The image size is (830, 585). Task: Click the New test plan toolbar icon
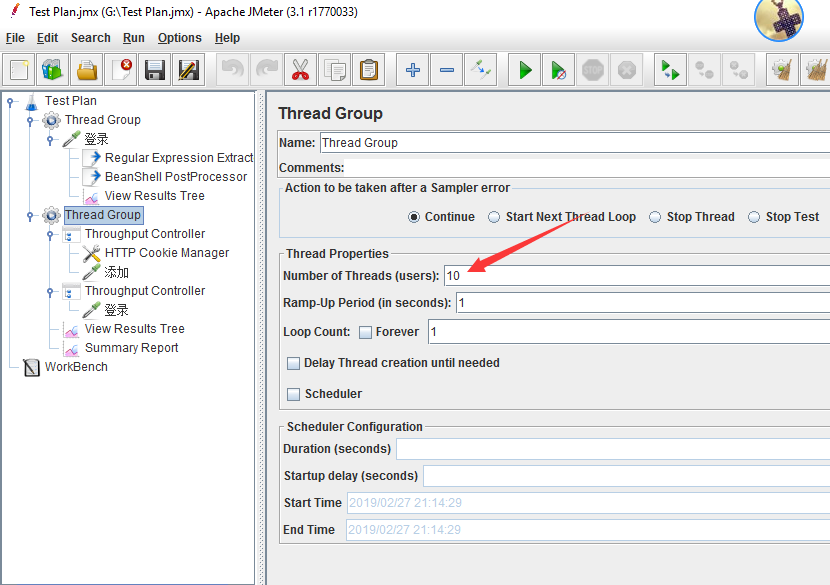(19, 70)
